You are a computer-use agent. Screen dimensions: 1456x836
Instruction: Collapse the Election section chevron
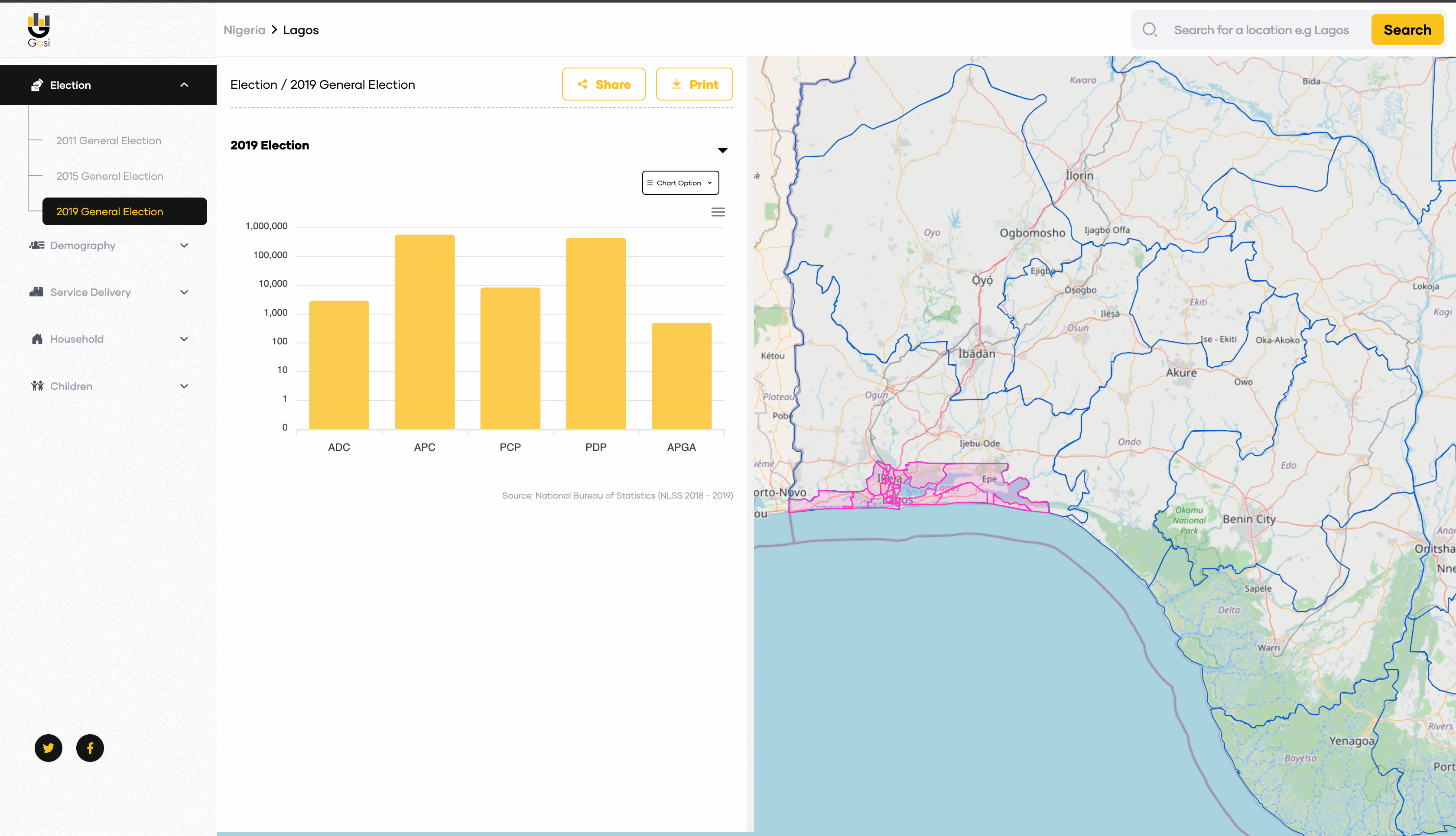(x=184, y=85)
